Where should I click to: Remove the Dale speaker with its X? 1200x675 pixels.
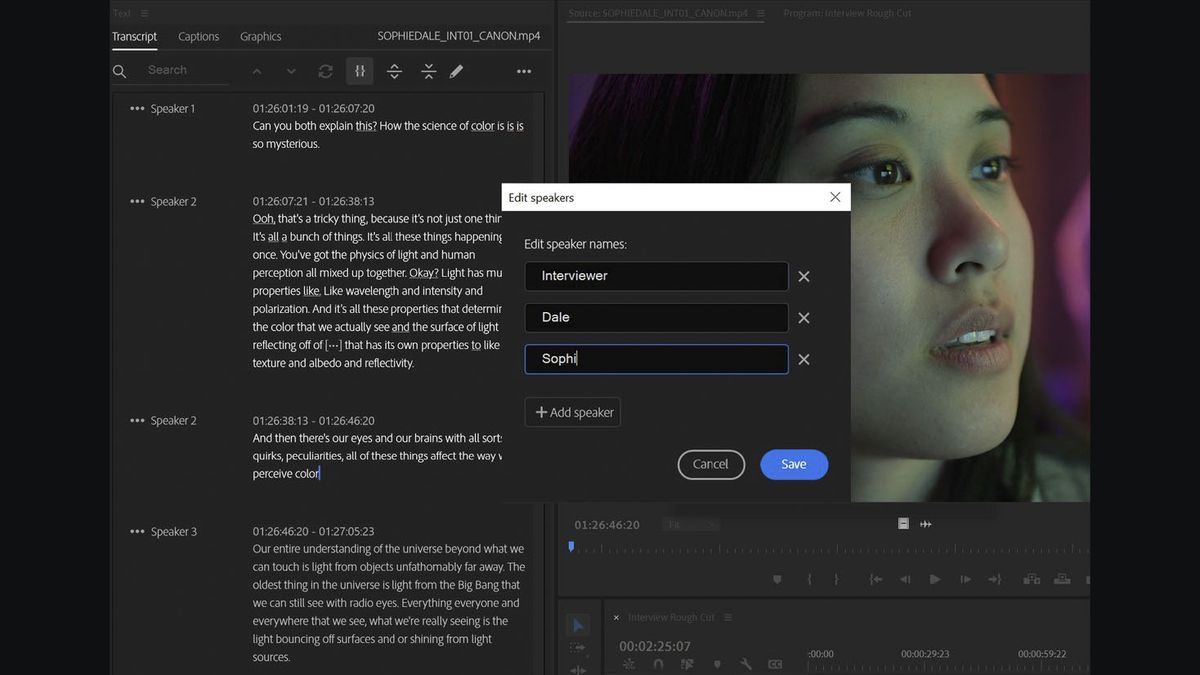click(804, 318)
